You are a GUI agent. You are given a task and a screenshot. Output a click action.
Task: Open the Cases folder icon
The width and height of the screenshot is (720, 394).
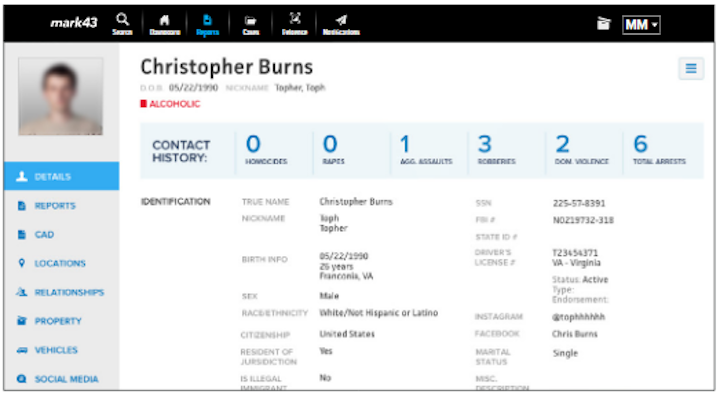251,24
